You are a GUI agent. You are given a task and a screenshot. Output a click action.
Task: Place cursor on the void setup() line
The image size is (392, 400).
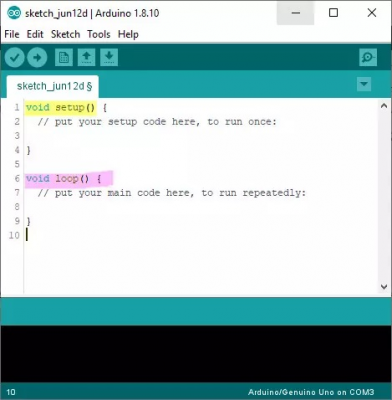point(66,108)
